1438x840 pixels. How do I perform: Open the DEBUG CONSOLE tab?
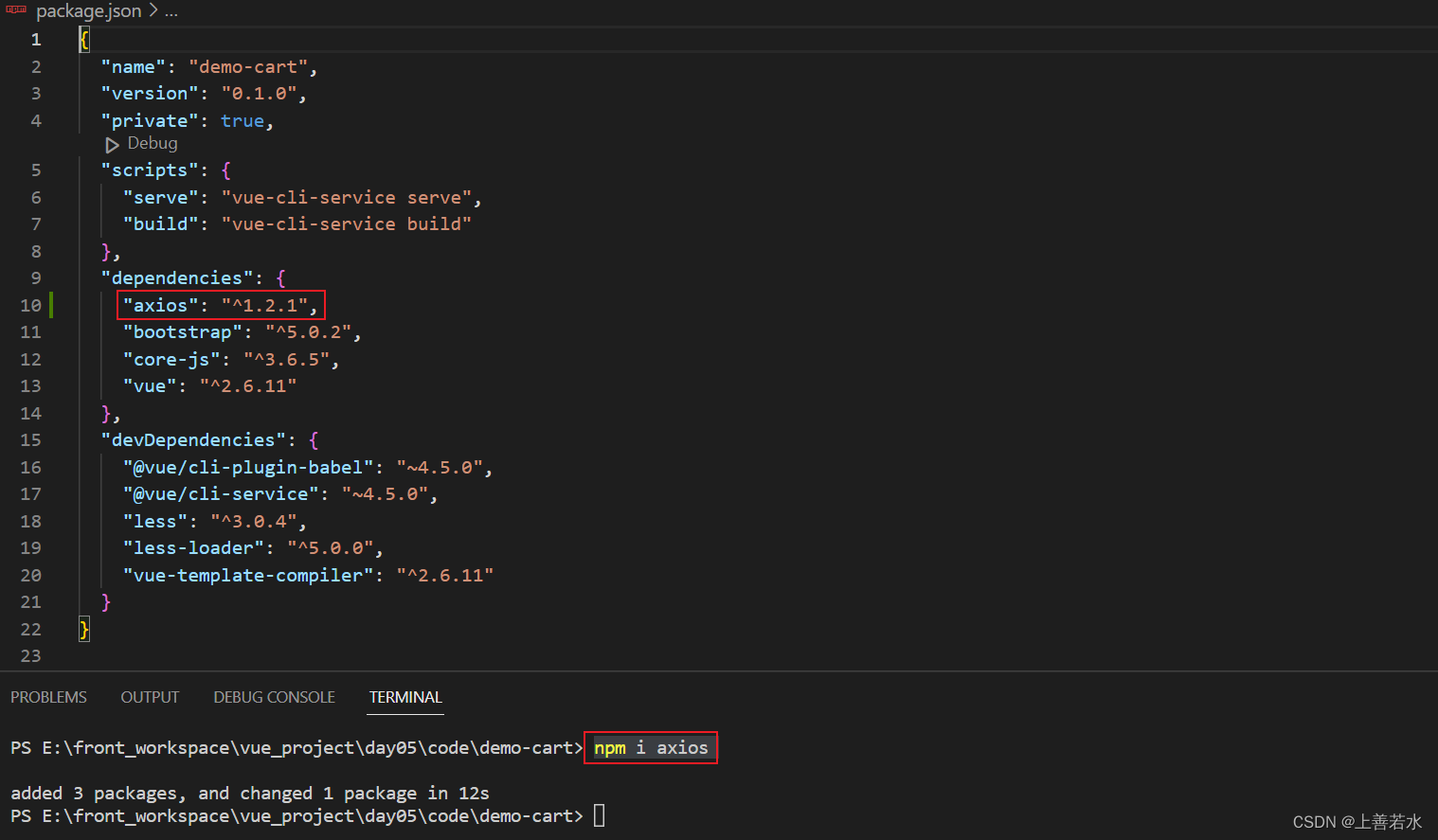point(274,697)
